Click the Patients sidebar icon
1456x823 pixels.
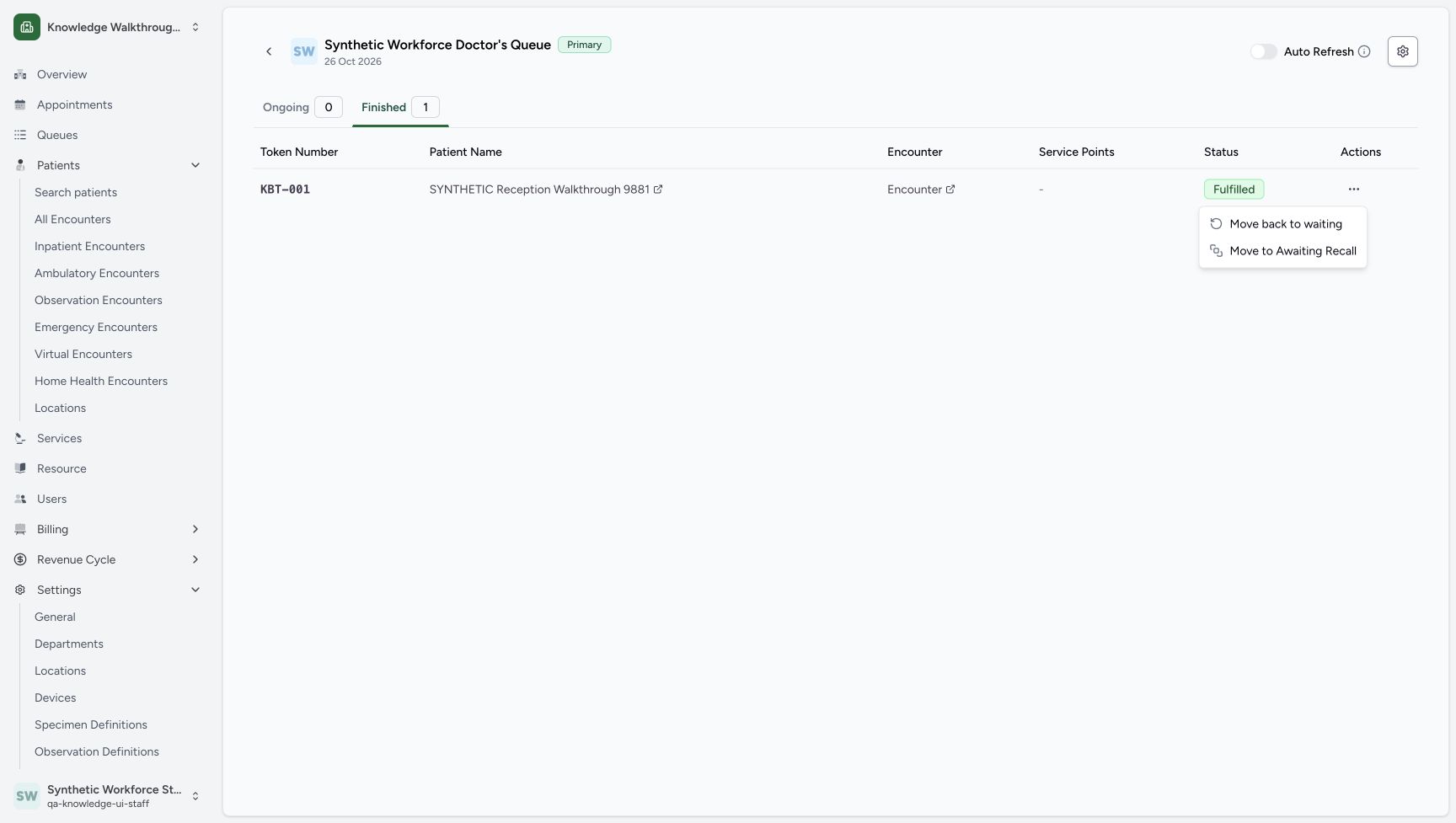[20, 166]
